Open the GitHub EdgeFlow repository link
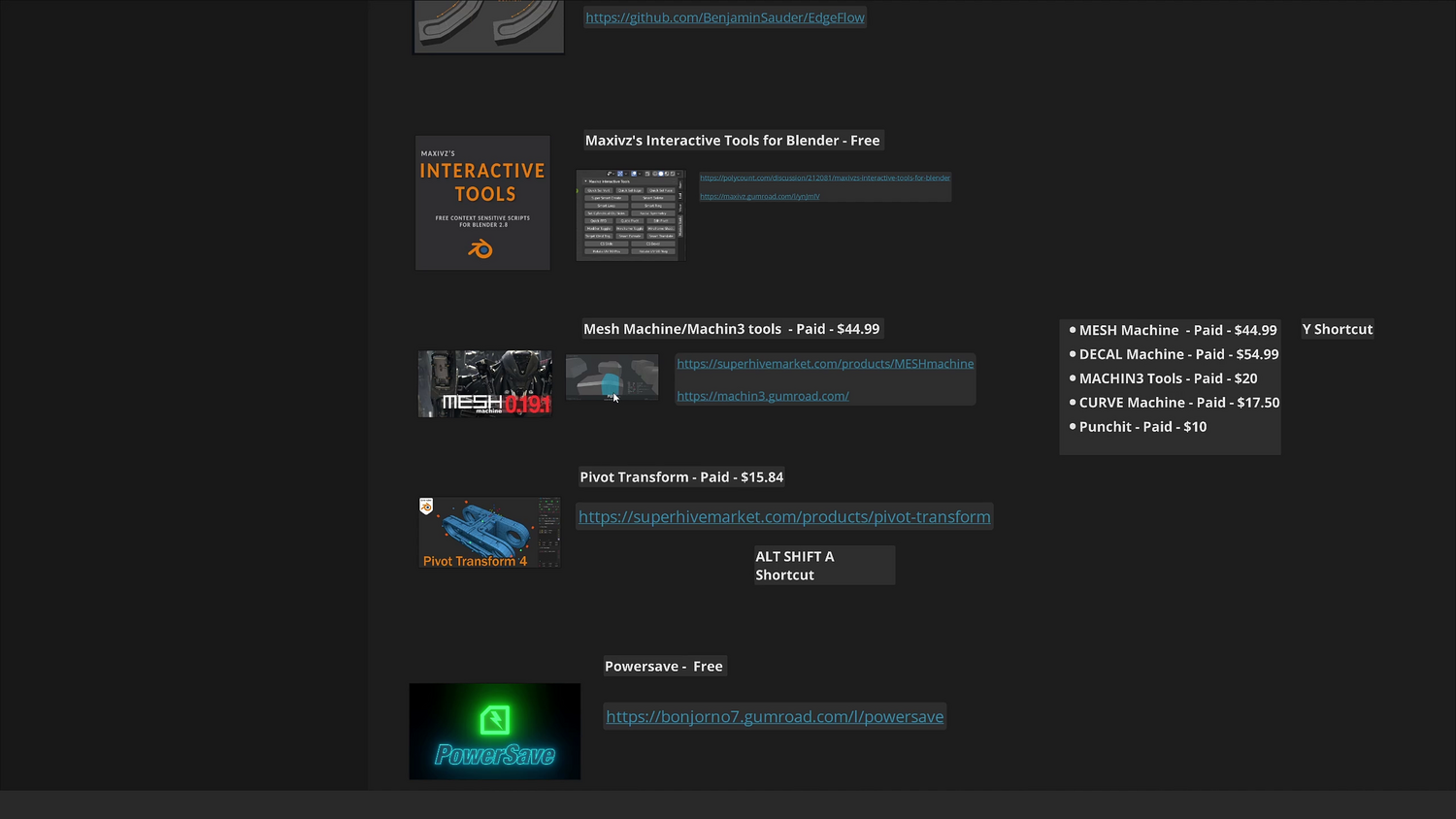The width and height of the screenshot is (1456, 819). tap(725, 17)
